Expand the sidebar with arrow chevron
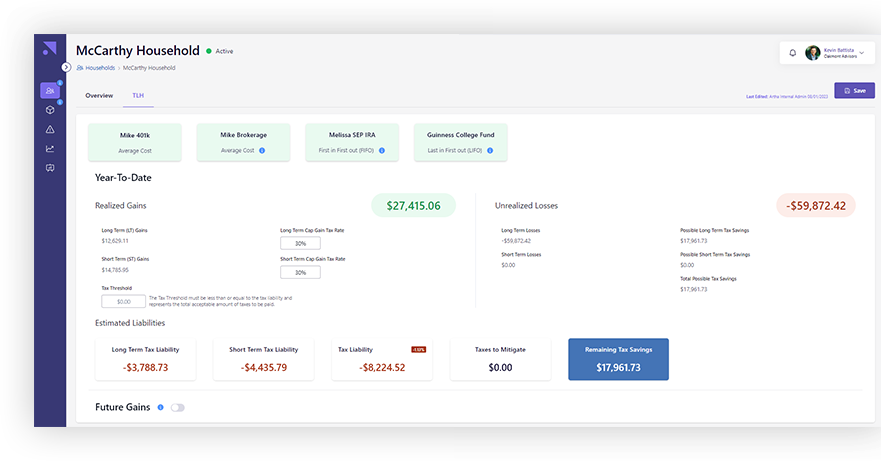This screenshot has width=881, height=461. click(66, 67)
